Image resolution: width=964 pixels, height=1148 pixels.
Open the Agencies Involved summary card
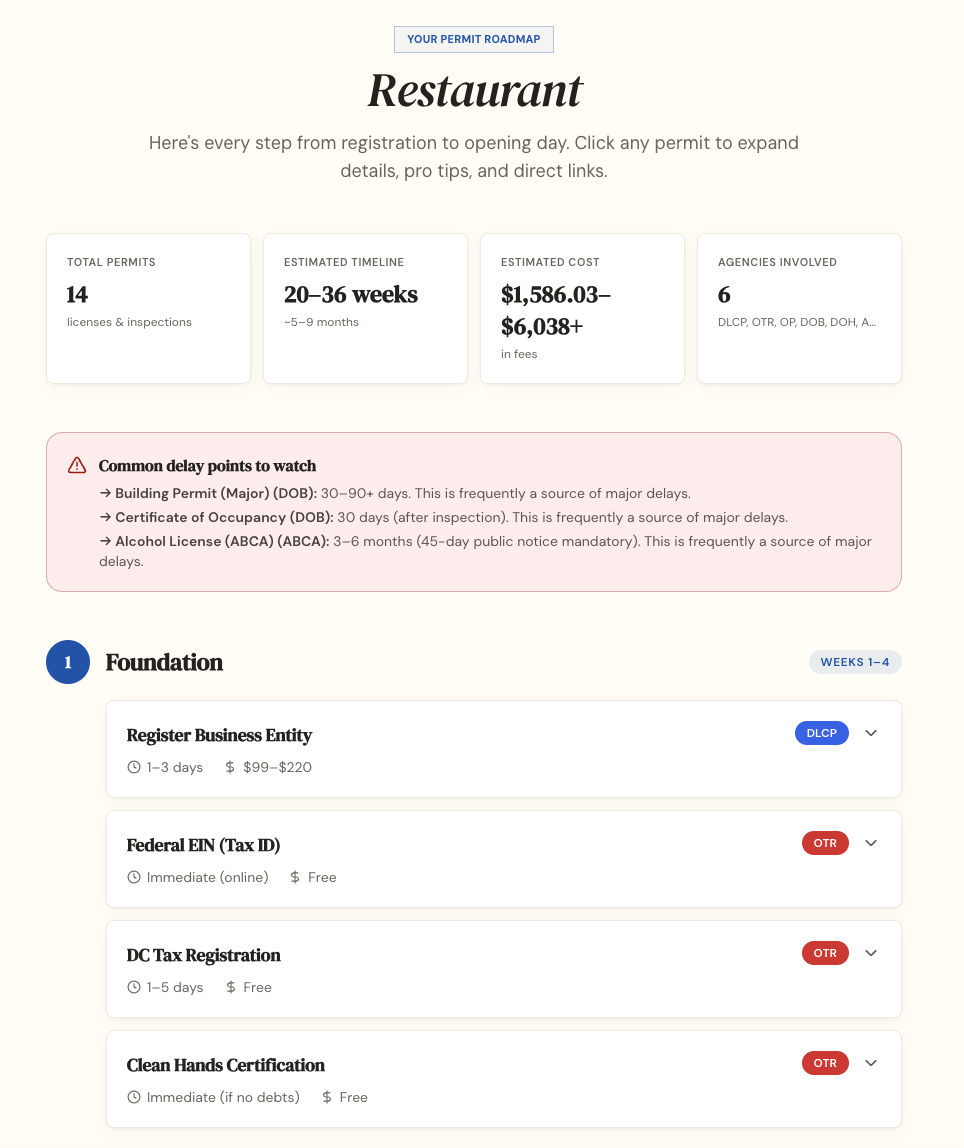(799, 308)
